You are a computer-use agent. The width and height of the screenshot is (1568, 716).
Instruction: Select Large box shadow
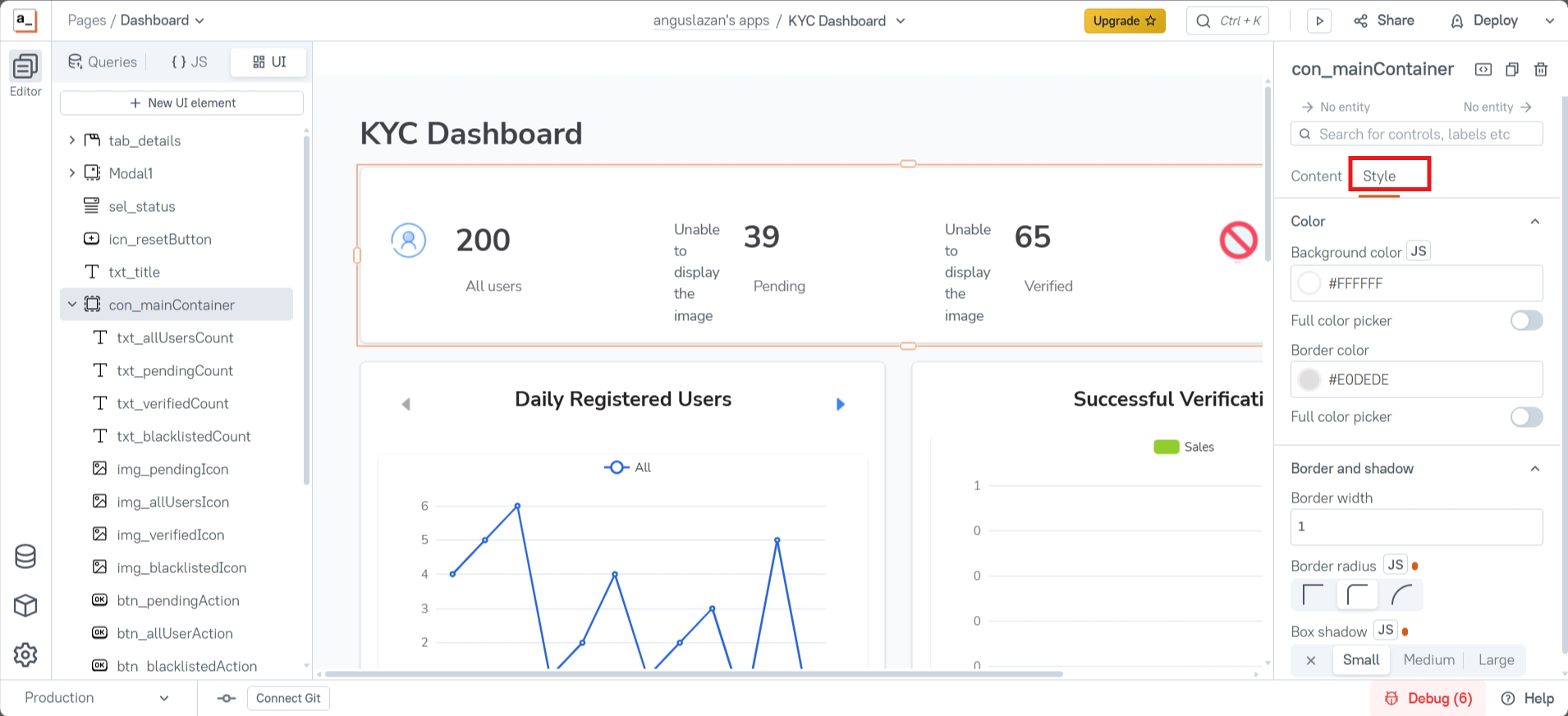1496,660
